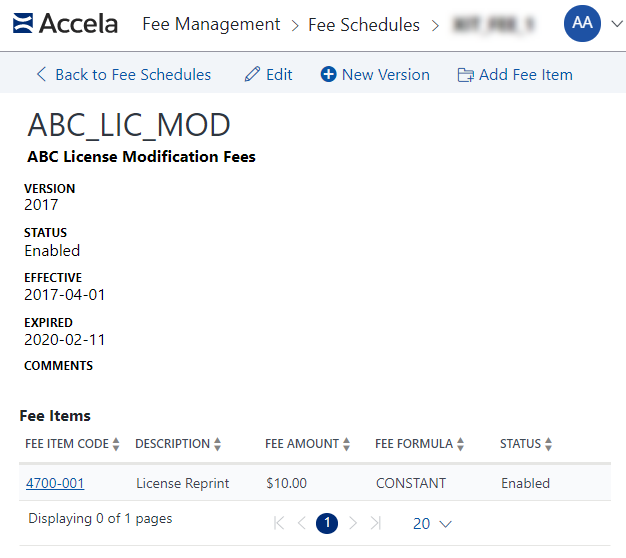The height and width of the screenshot is (558, 626).
Task: Sort by Fee Item Code column
Action: tap(116, 444)
